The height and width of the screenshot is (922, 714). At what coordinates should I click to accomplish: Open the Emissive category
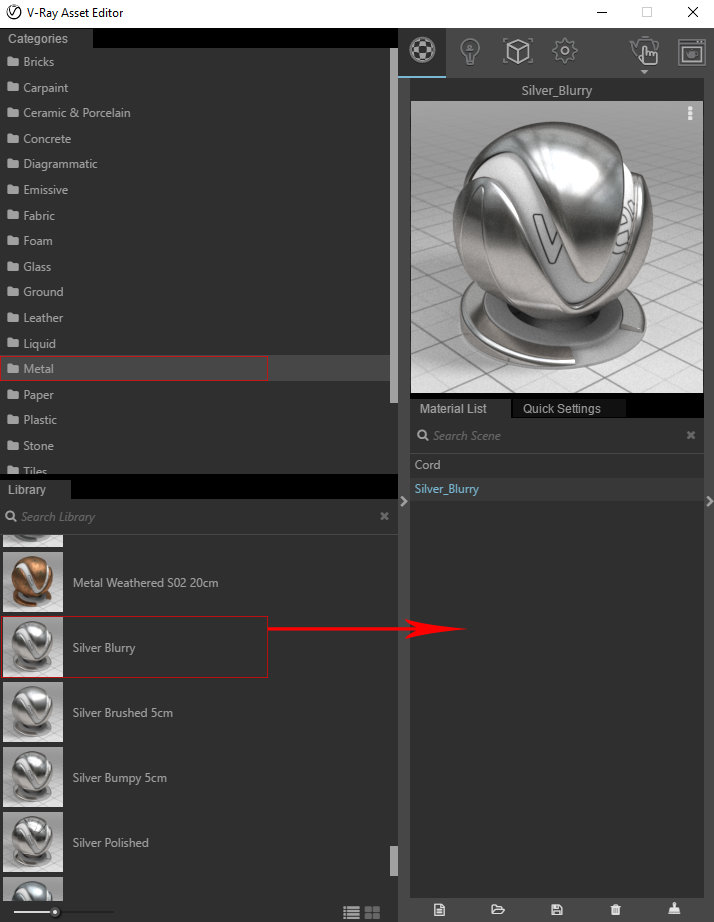tap(194, 190)
